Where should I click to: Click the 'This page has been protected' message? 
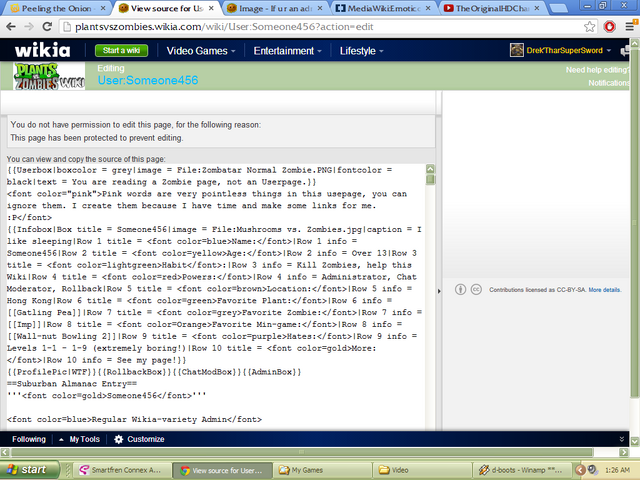[97, 138]
